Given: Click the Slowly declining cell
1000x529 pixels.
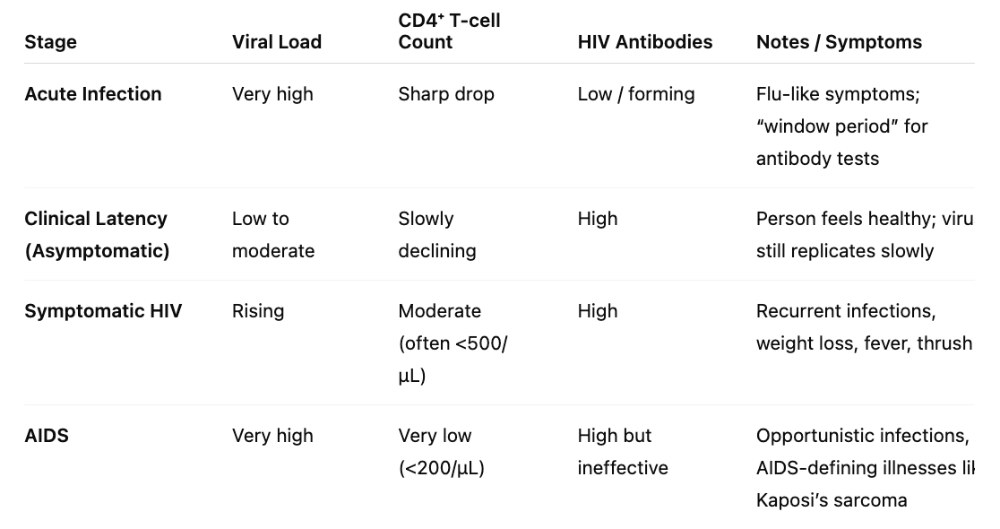Looking at the screenshot, I should pos(436,234).
